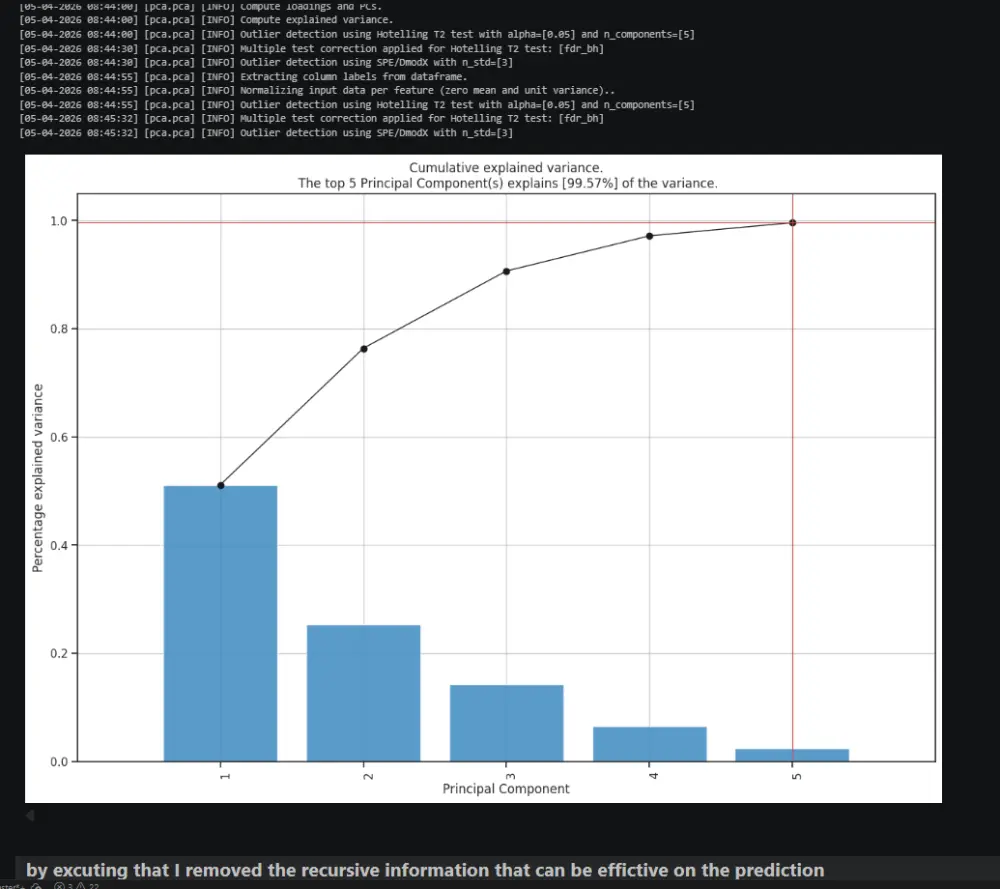The image size is (1000, 889).
Task: Click the 08:44:55 Hotelling T2 outlier detection log line
Action: coord(357,104)
